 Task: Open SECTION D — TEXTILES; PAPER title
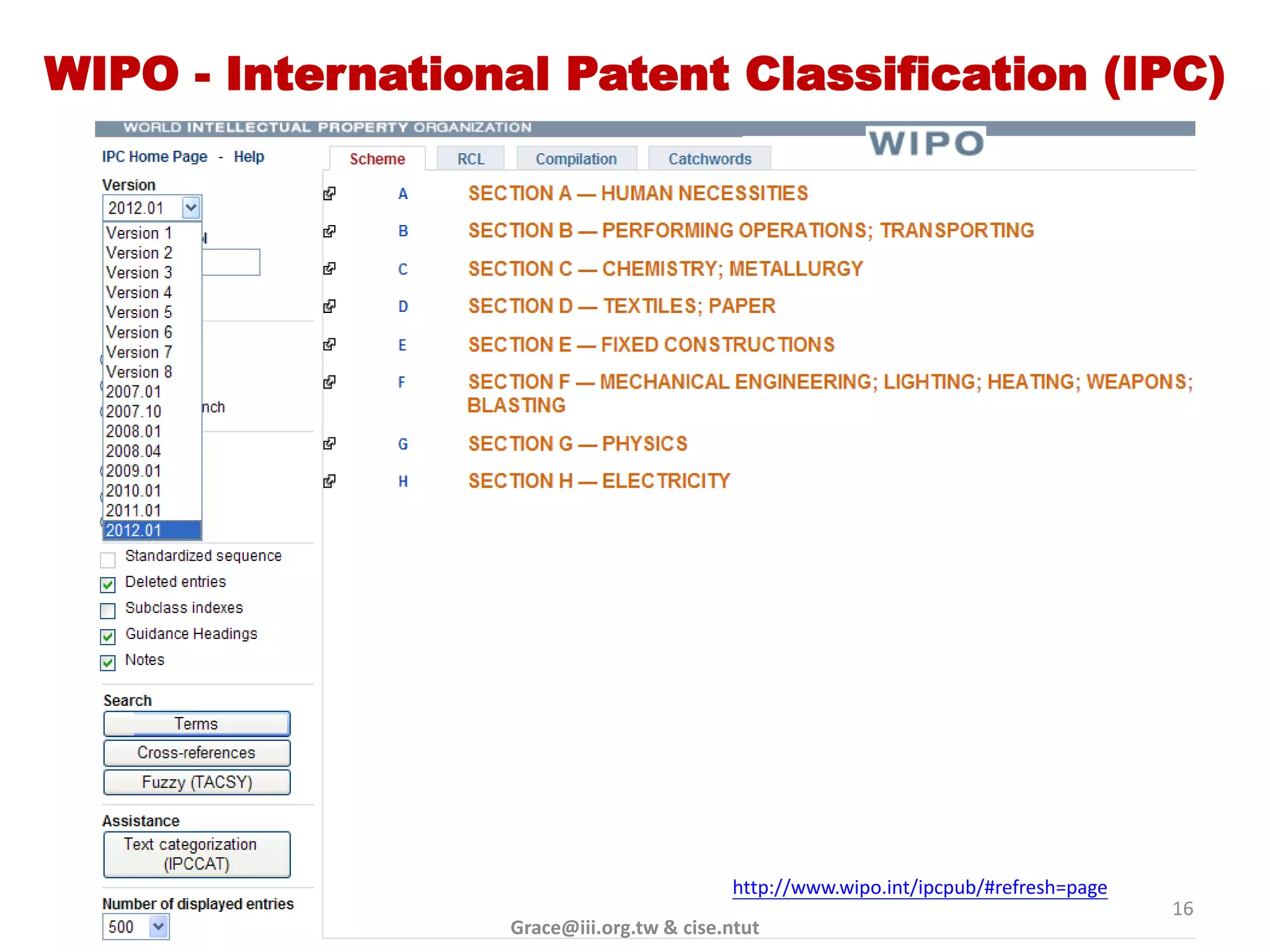click(x=621, y=306)
